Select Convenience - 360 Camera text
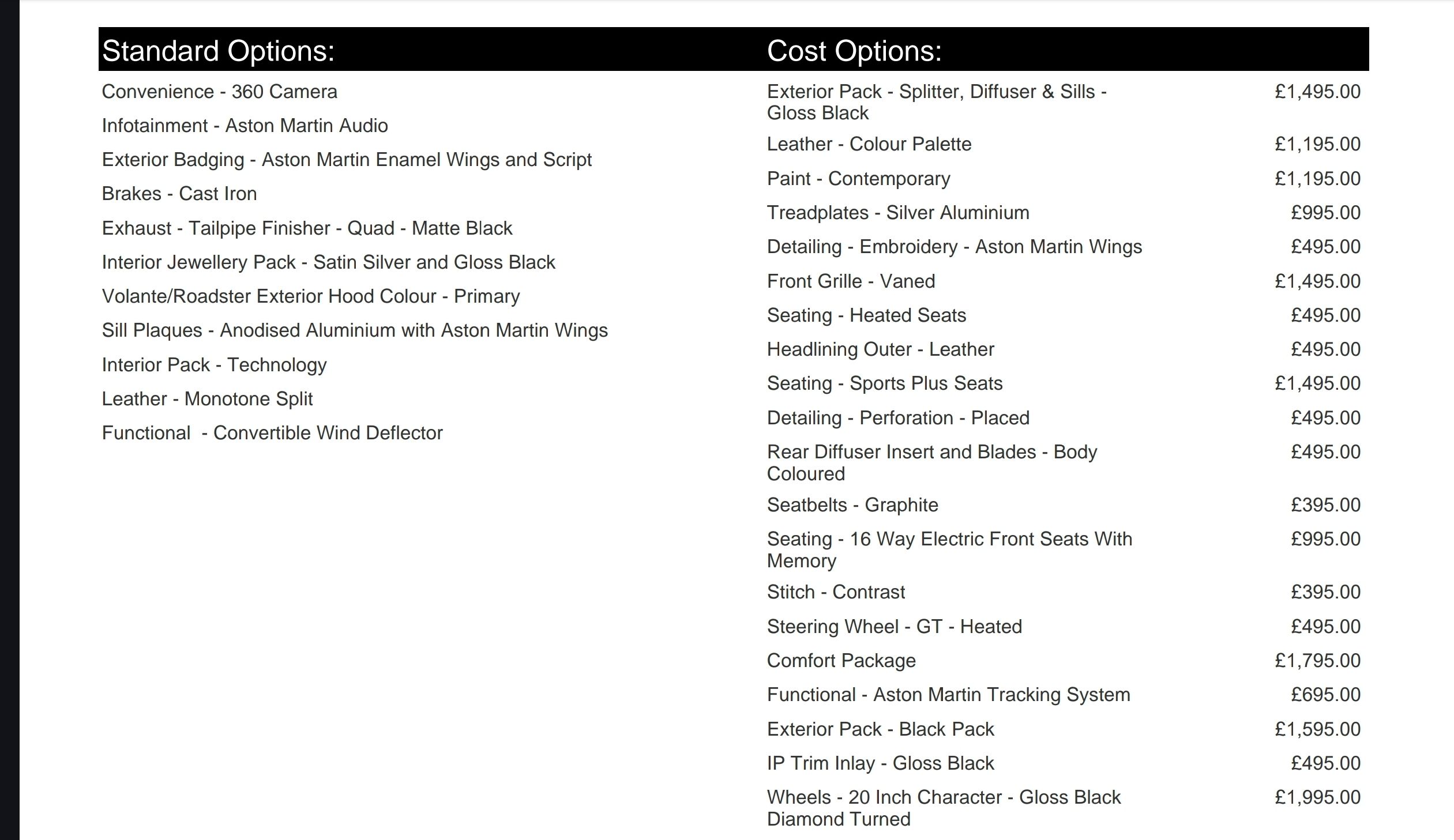This screenshot has height=840, width=1454. tap(219, 92)
